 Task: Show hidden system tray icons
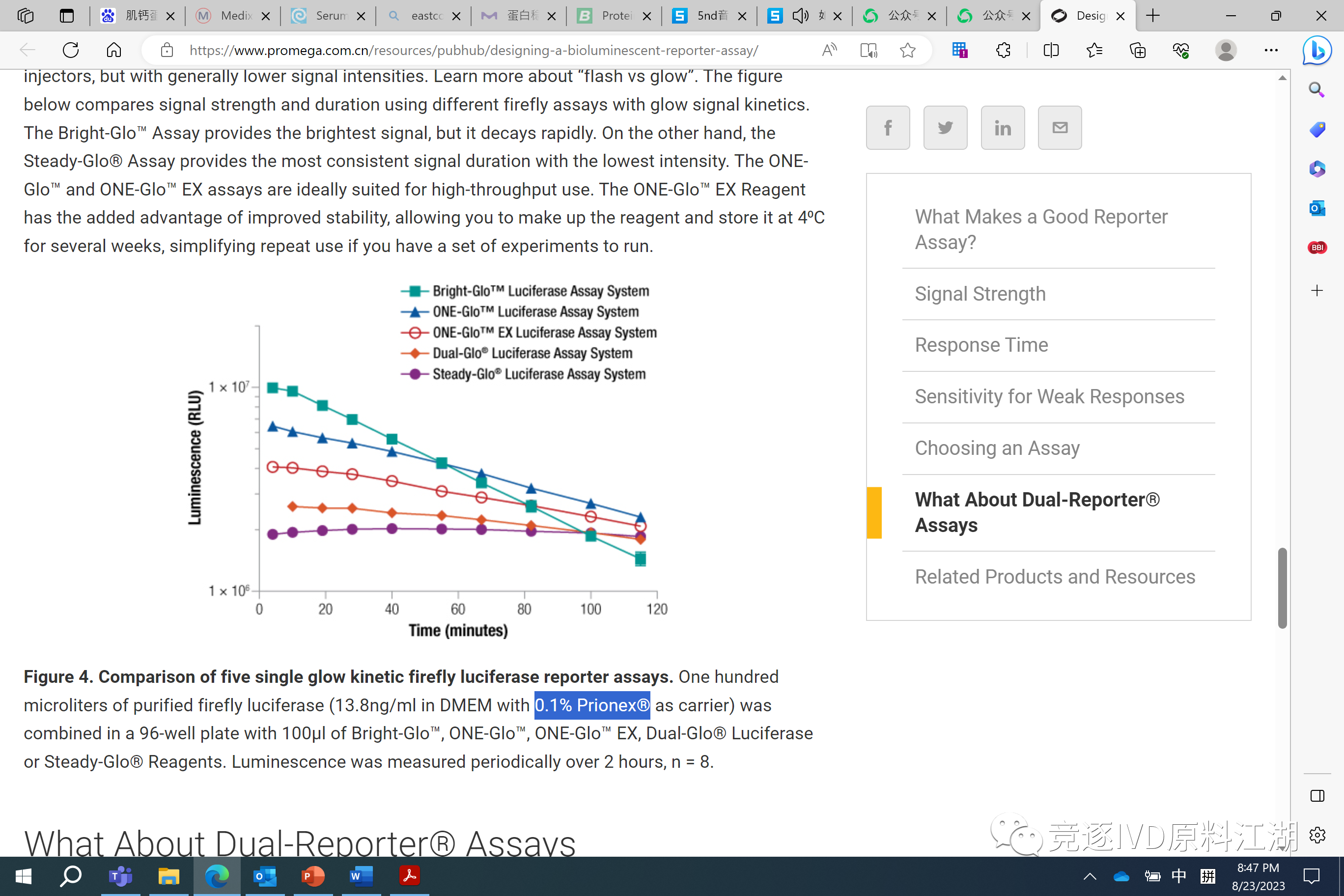(x=1090, y=876)
